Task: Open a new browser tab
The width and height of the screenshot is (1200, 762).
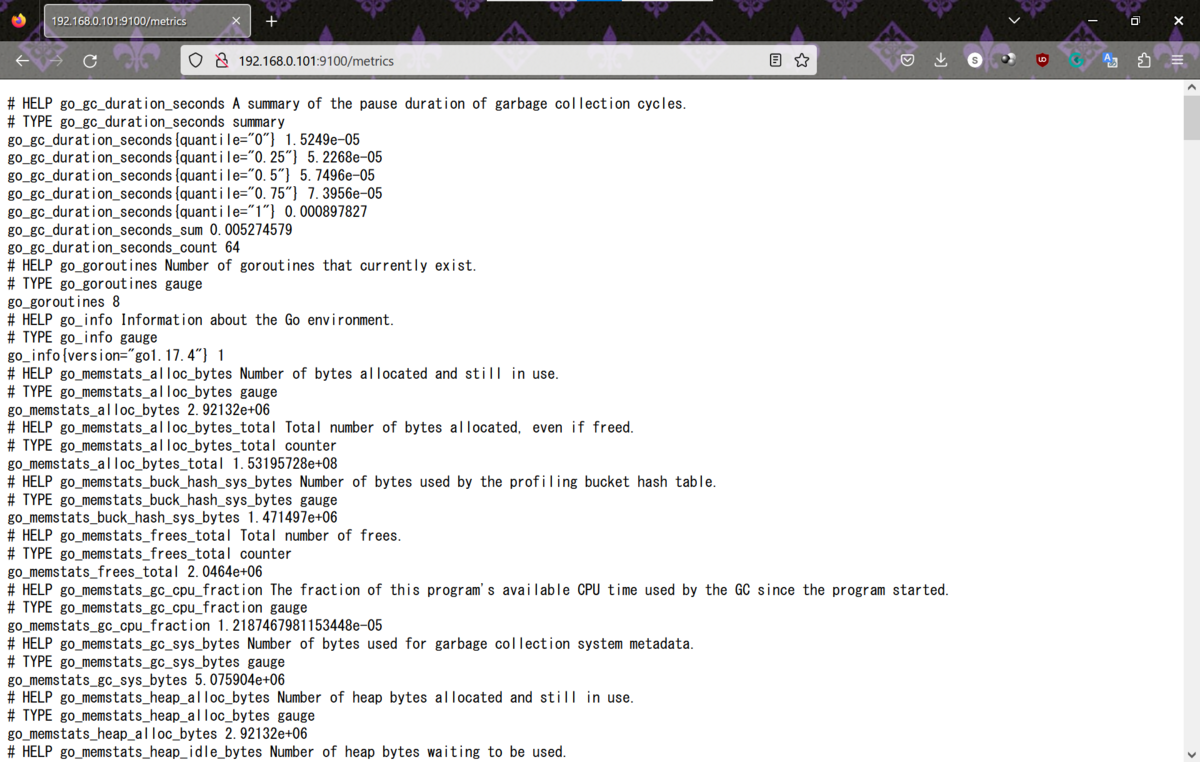Action: tap(271, 20)
